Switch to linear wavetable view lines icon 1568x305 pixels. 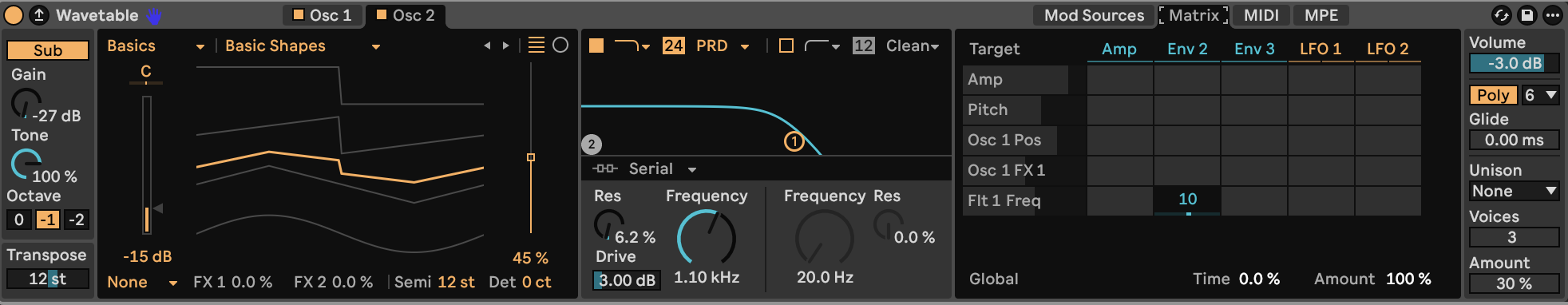point(537,46)
